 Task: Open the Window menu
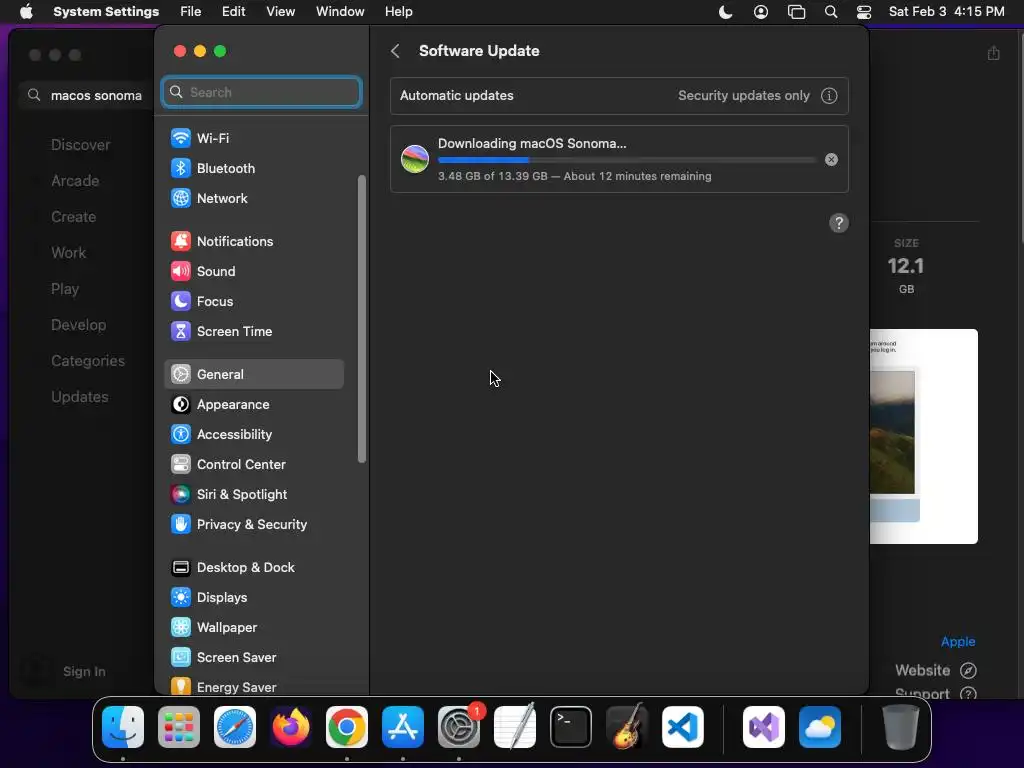pyautogui.click(x=340, y=12)
